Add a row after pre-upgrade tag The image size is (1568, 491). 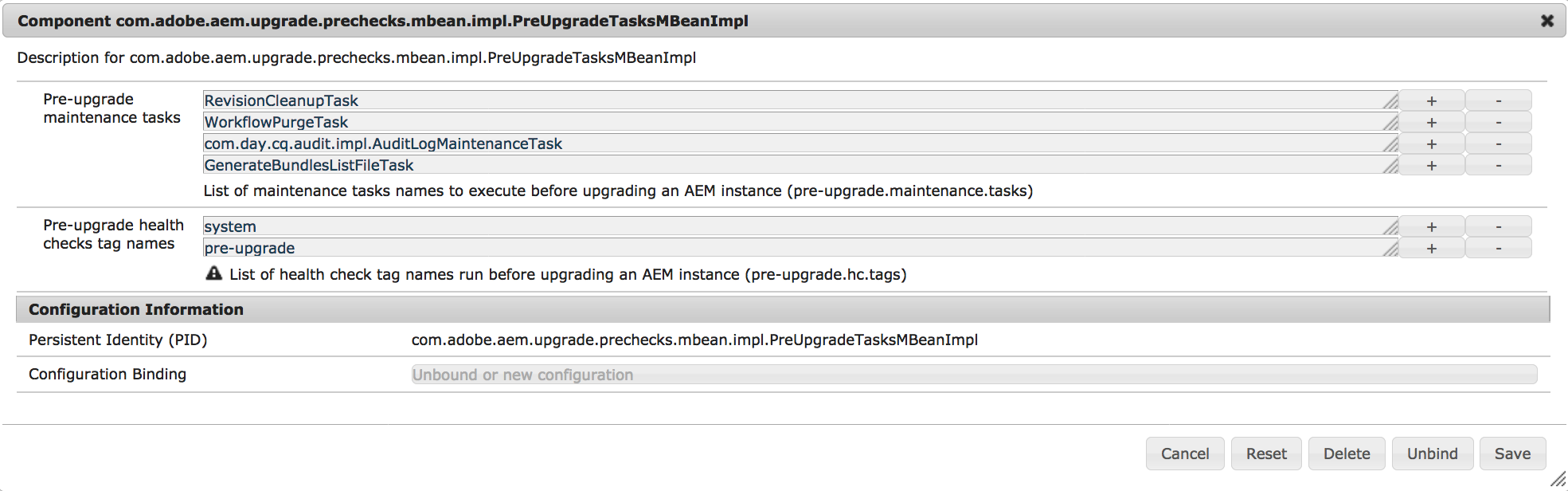tap(1431, 248)
